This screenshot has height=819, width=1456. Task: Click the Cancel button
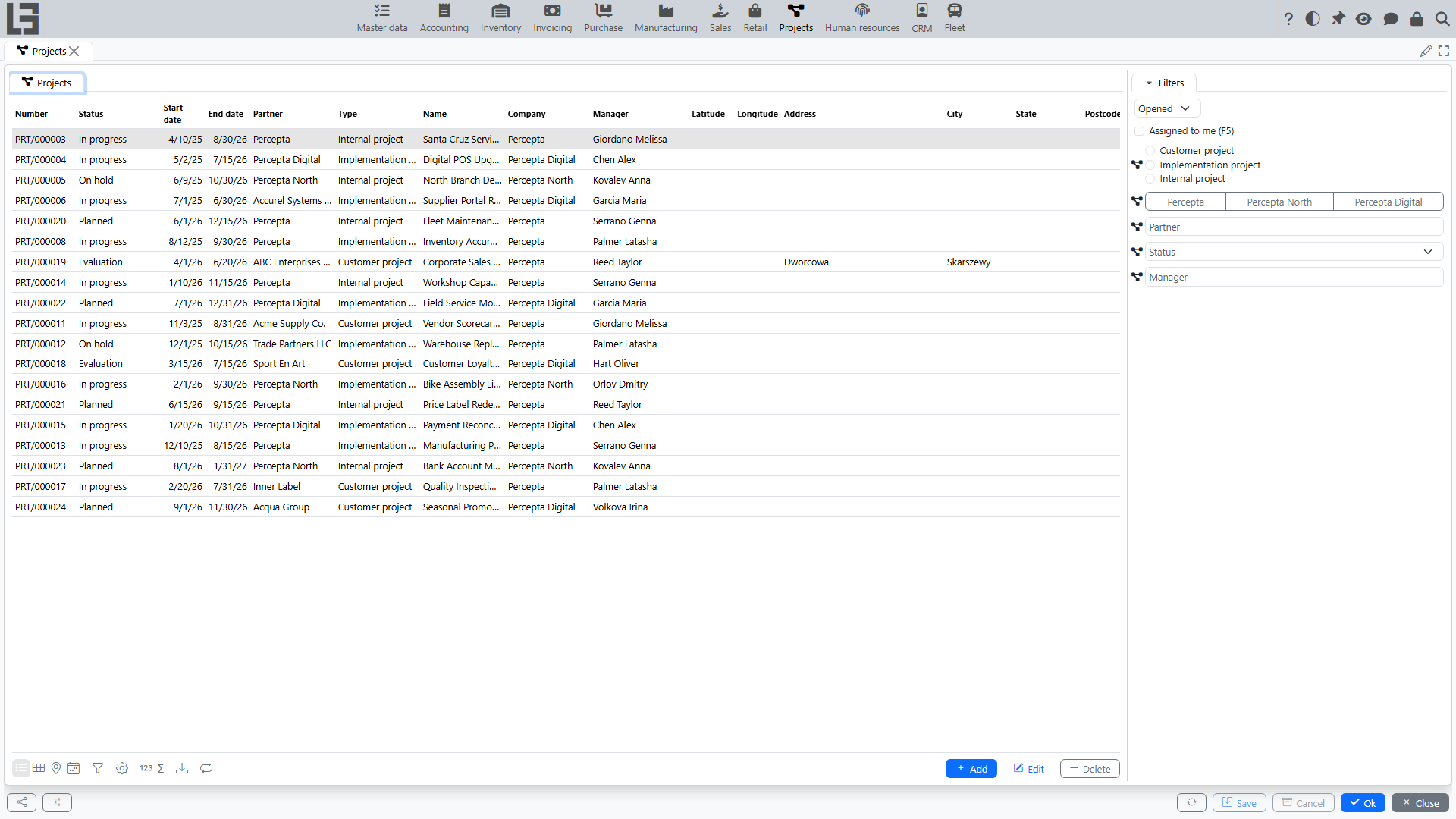point(1303,803)
